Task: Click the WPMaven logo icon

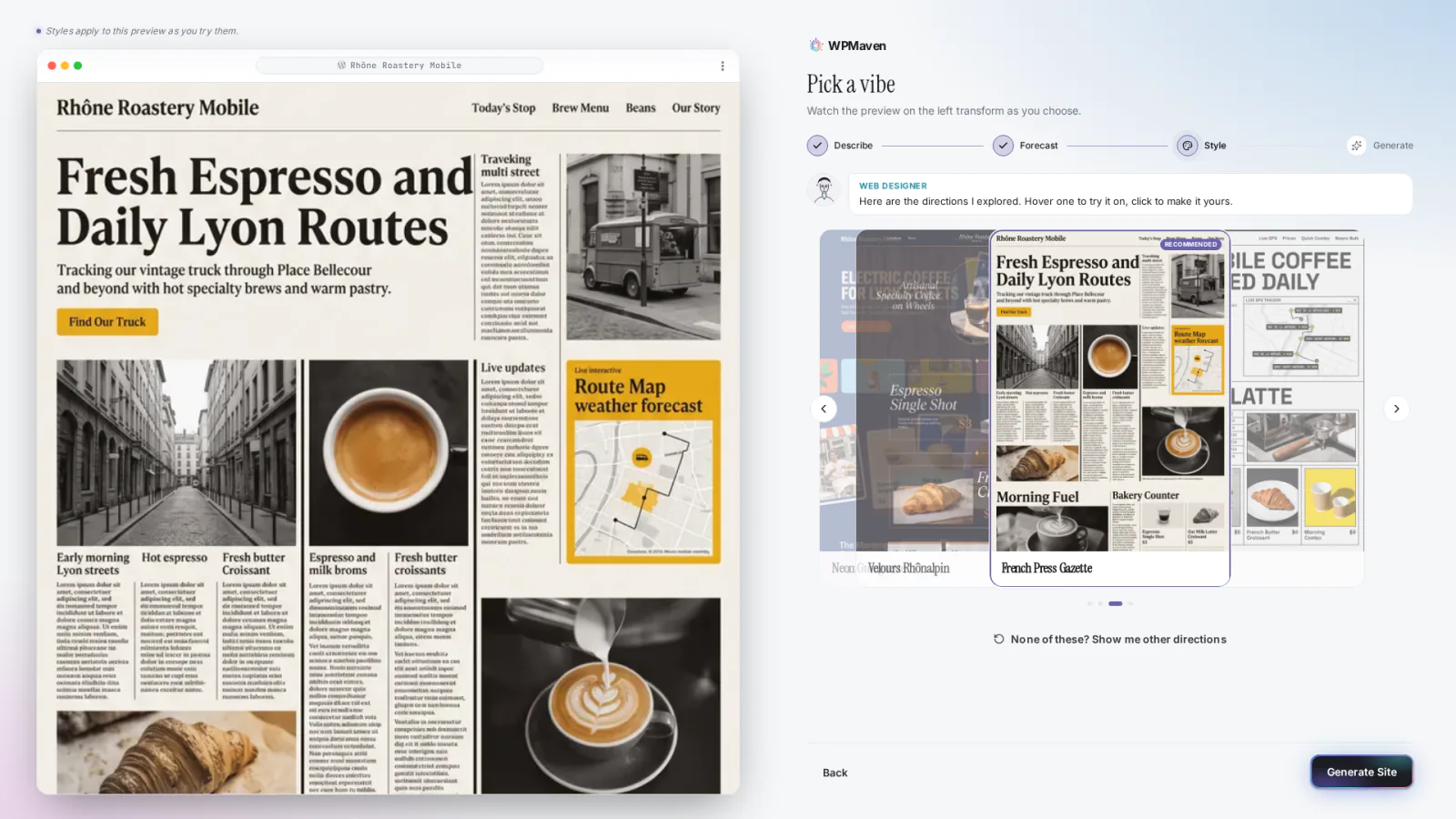Action: click(x=815, y=45)
